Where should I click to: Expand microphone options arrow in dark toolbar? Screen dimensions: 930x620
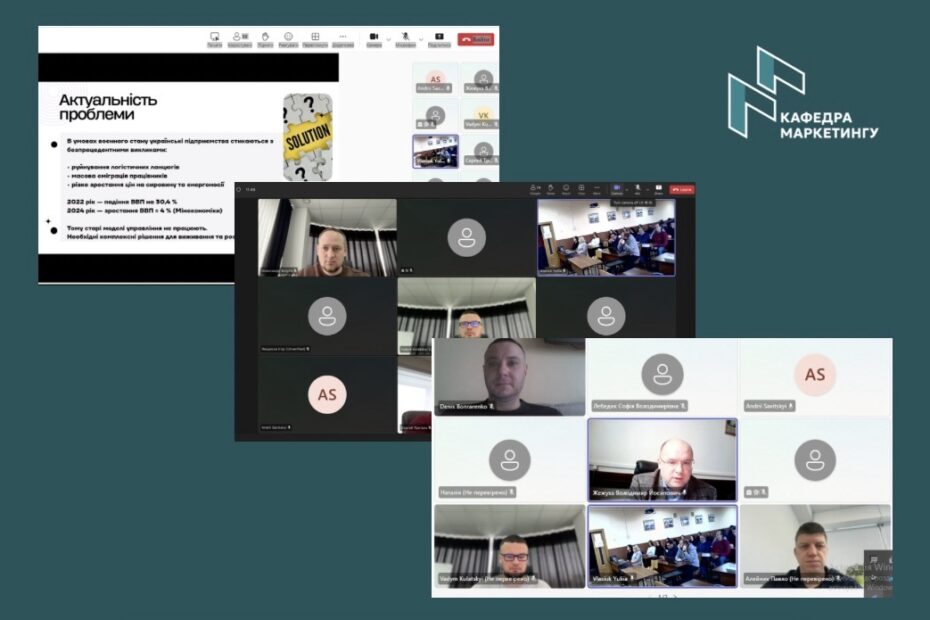[648, 188]
